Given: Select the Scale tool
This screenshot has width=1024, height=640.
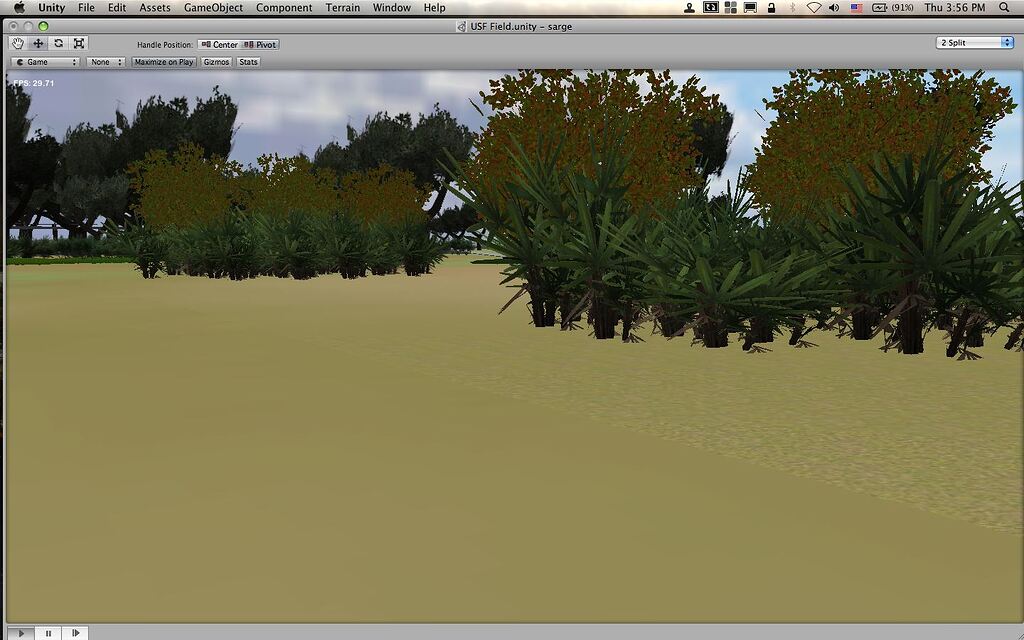Looking at the screenshot, I should pos(79,43).
